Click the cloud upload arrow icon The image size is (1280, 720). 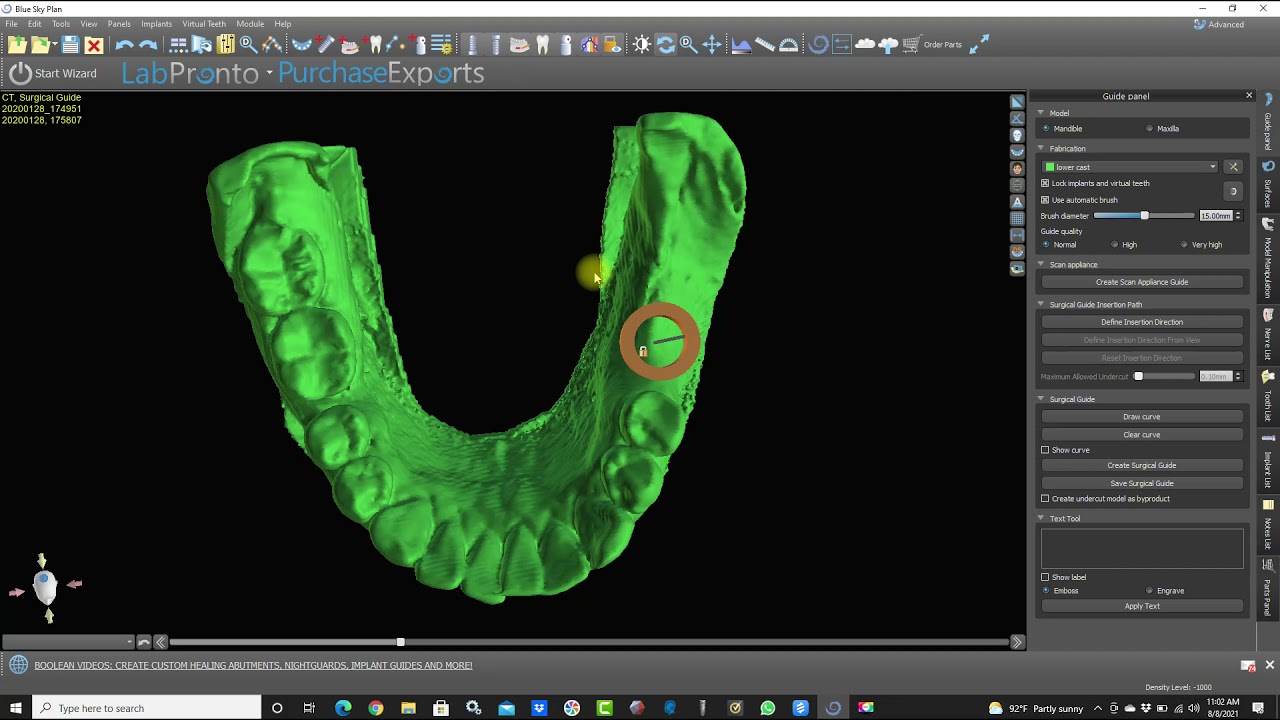coord(888,45)
